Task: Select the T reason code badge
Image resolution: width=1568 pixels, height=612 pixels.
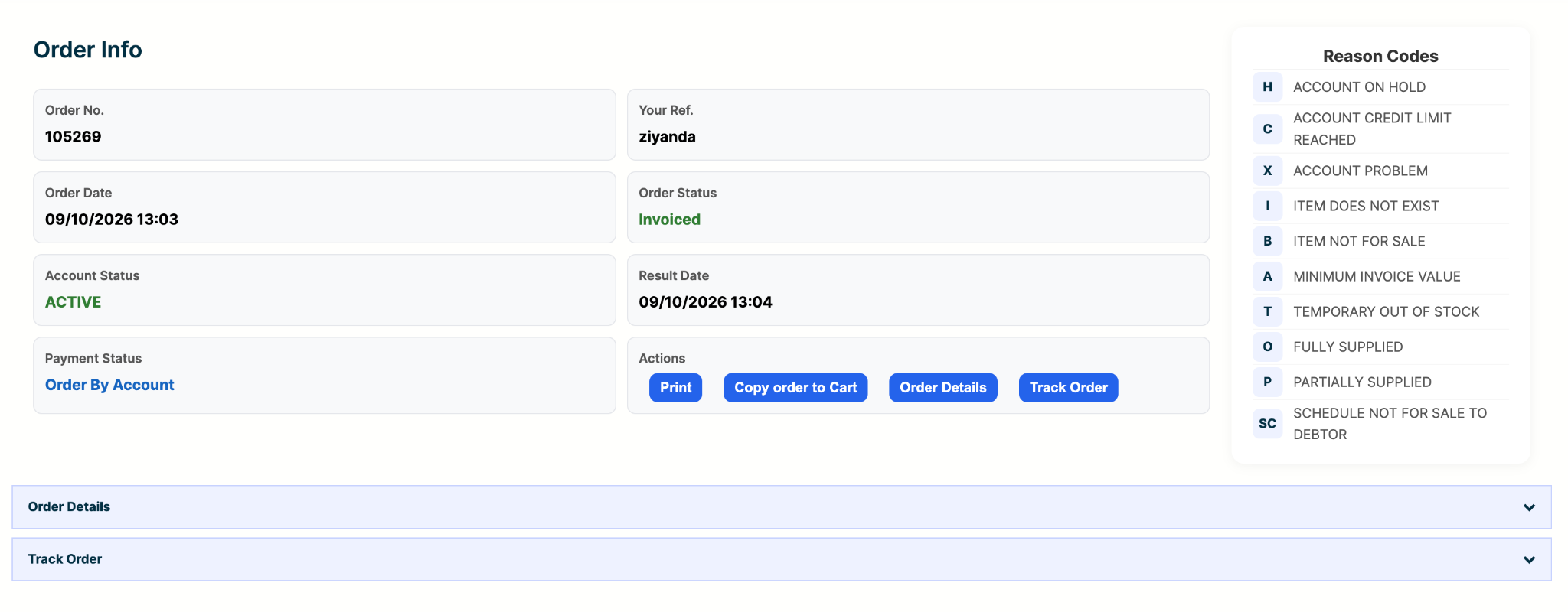Action: pos(1267,311)
